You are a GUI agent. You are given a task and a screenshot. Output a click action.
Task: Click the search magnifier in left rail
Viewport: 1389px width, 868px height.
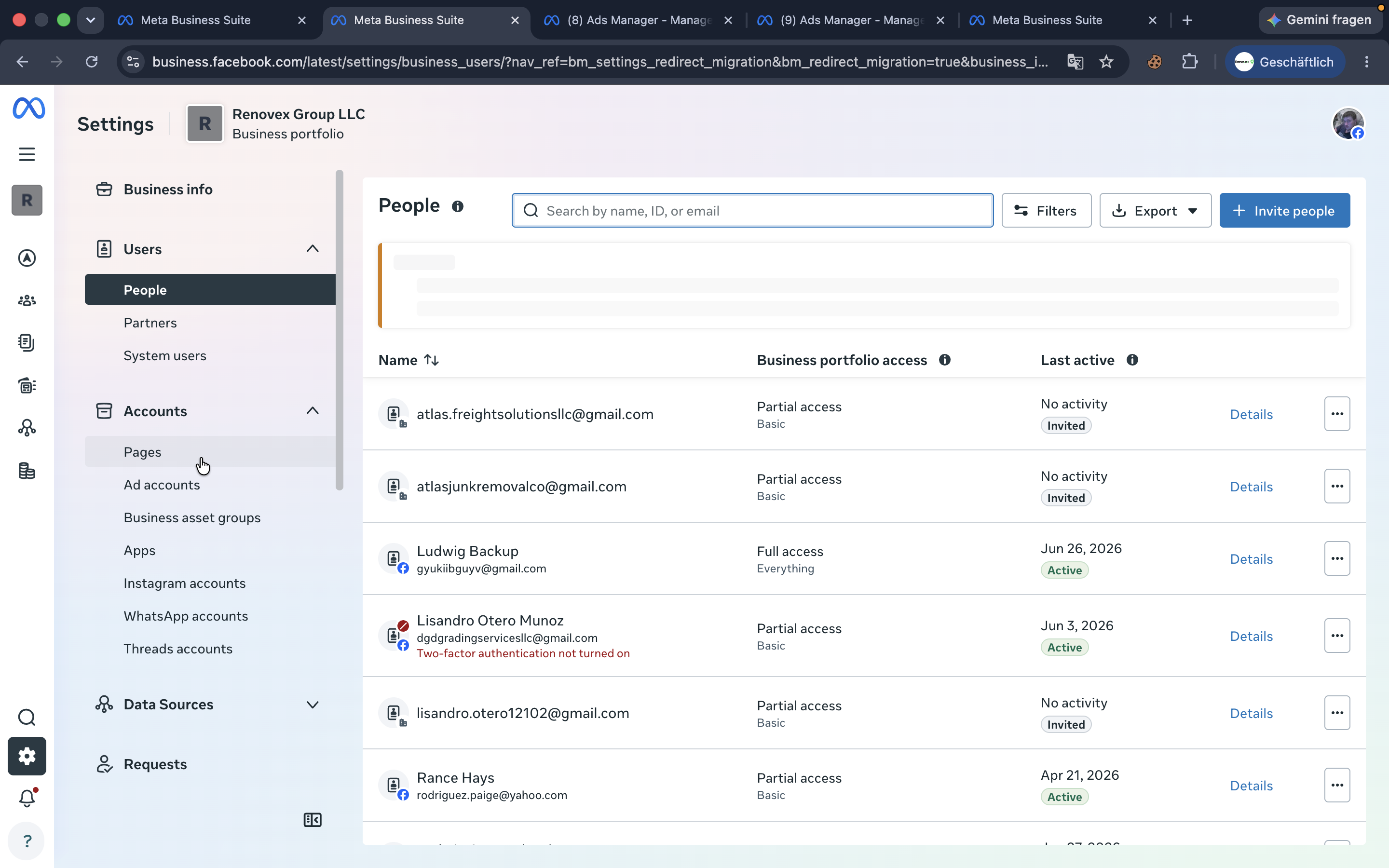tap(27, 717)
